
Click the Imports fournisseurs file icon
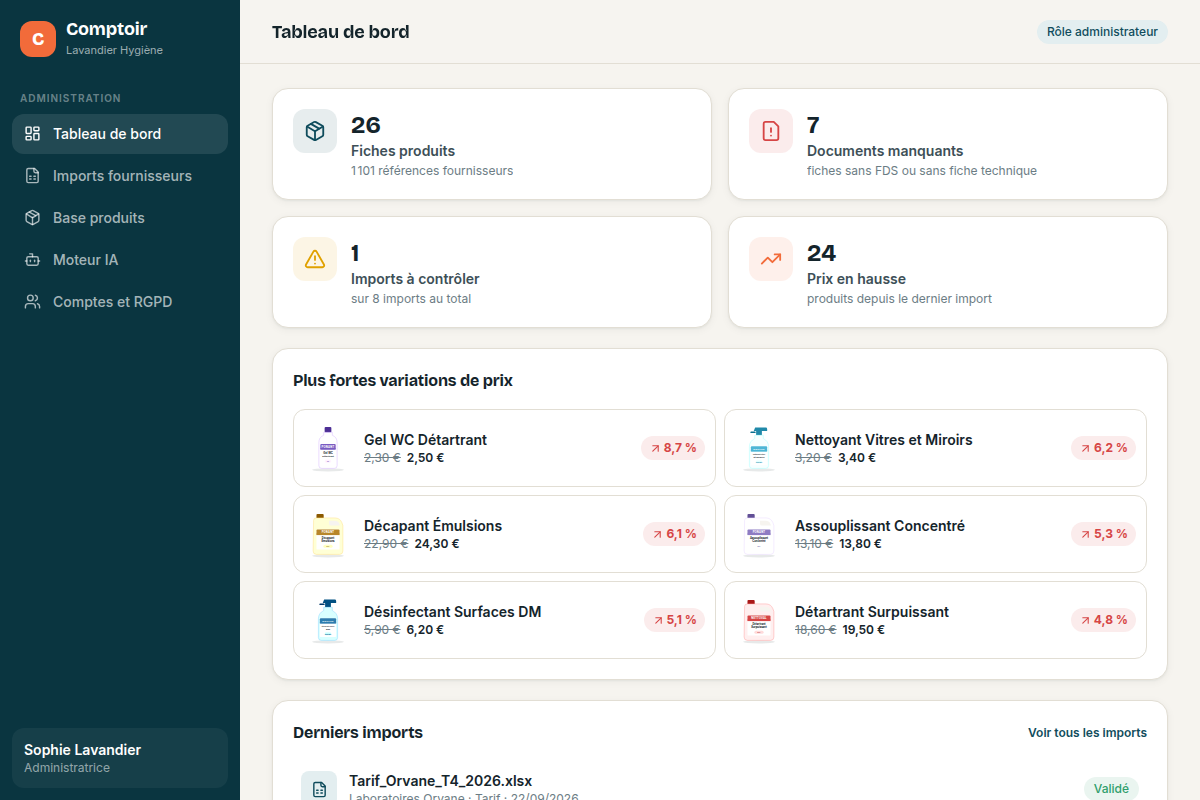click(x=33, y=176)
